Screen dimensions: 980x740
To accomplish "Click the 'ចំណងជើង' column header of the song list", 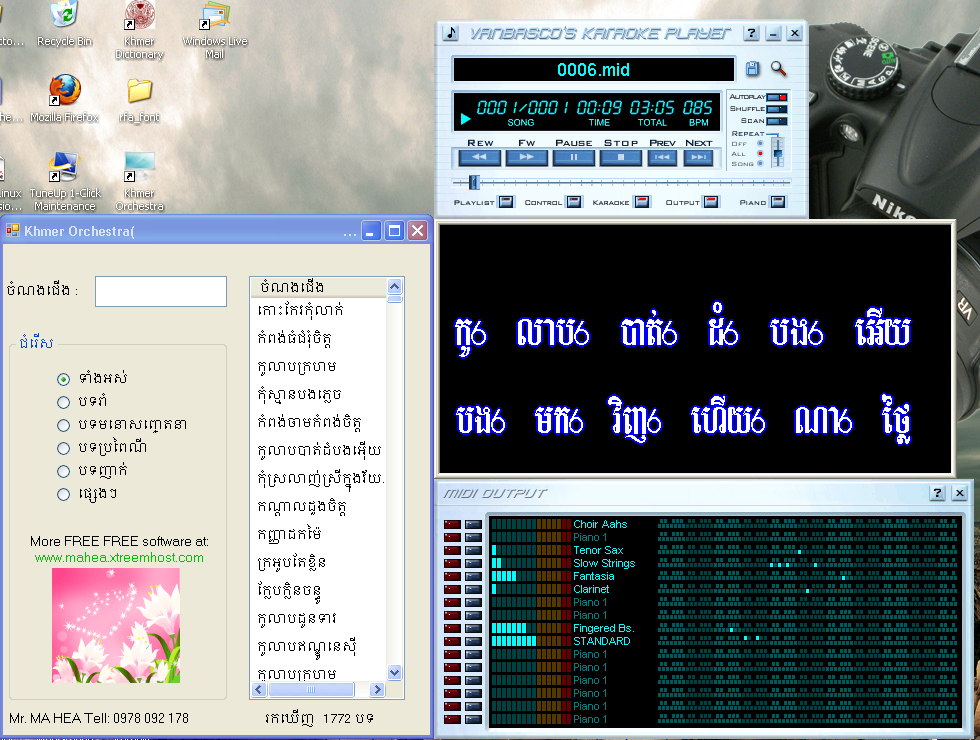I will 319,287.
